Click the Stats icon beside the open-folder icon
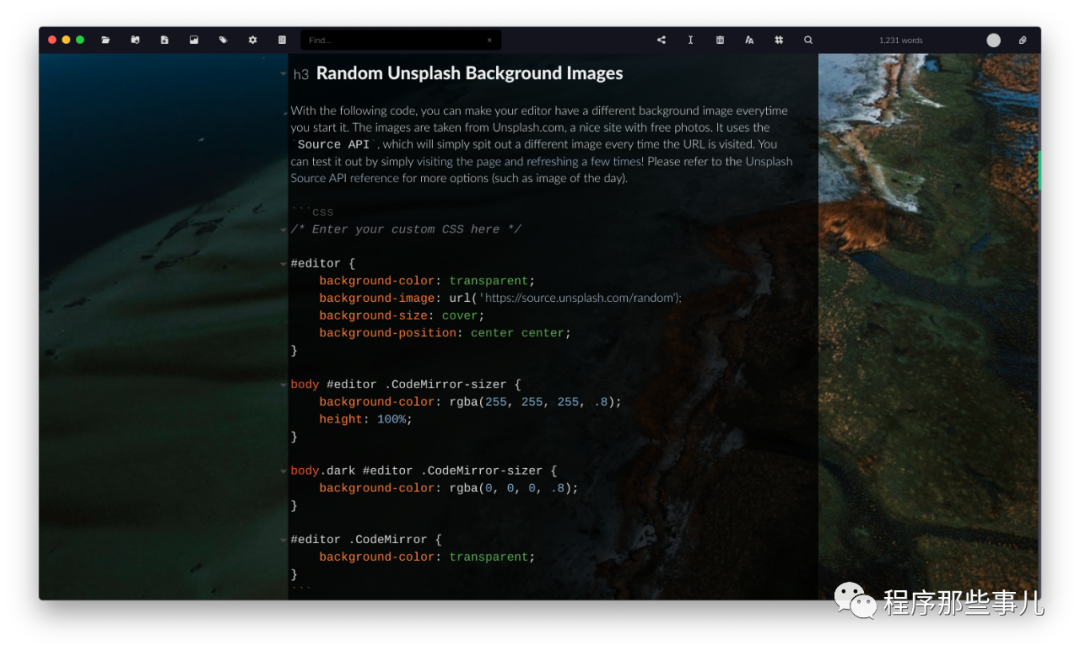This screenshot has height=651, width=1080. [135, 40]
